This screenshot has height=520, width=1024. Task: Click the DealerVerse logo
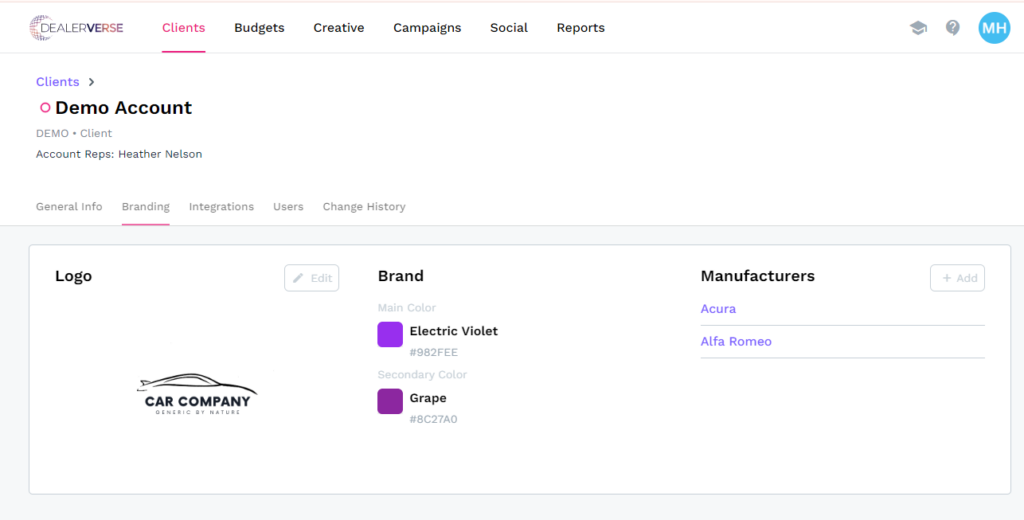tap(77, 28)
